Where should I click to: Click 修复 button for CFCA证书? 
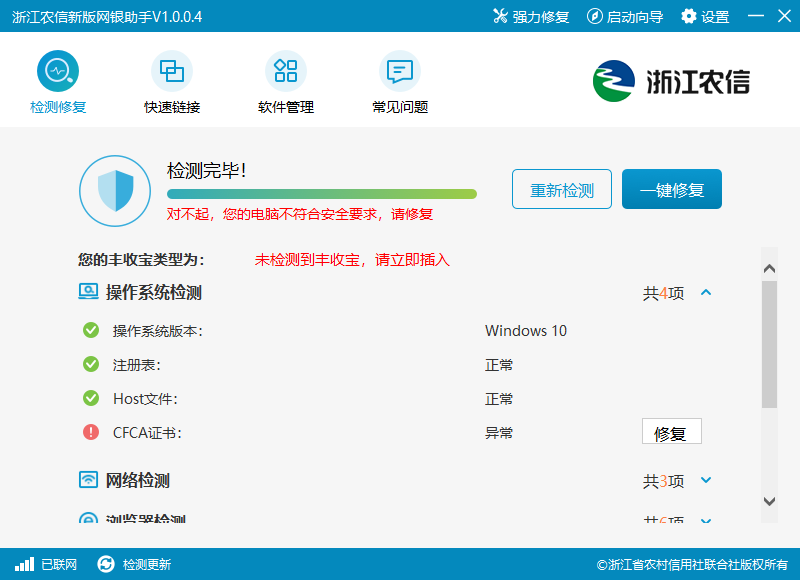(671, 432)
